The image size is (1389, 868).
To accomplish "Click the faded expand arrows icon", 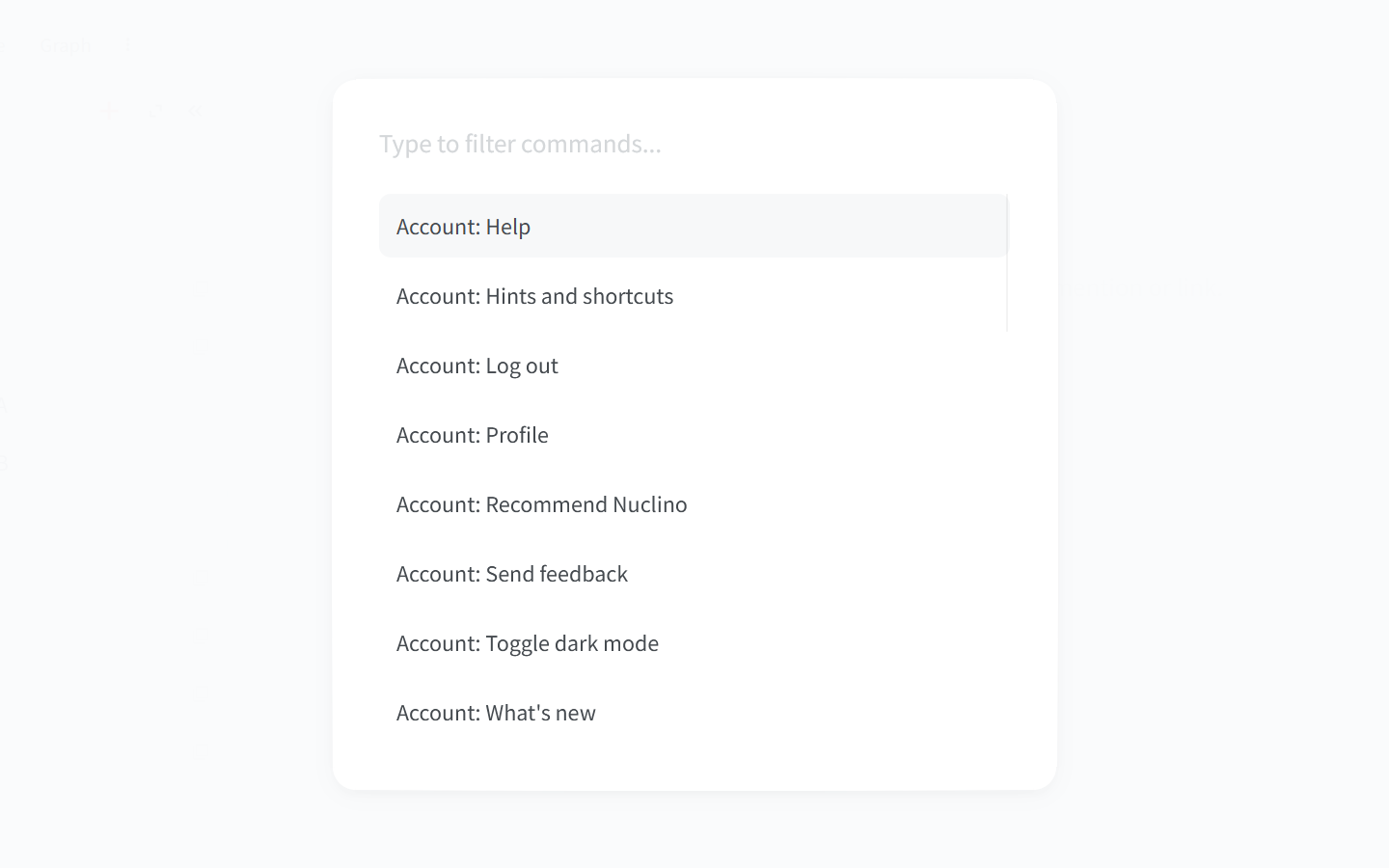I will (x=154, y=111).
